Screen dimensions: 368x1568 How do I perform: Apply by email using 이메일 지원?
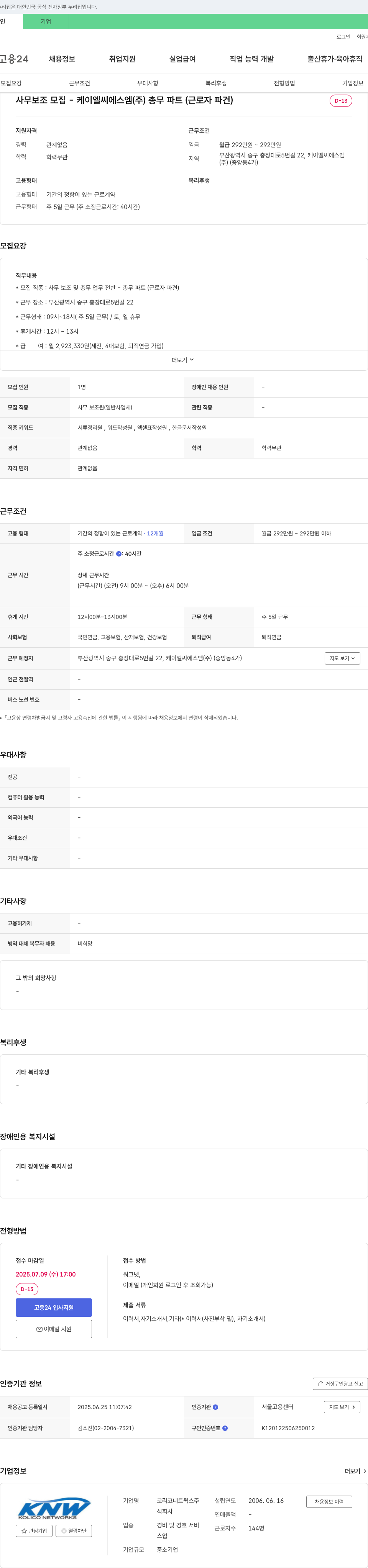[54, 1329]
